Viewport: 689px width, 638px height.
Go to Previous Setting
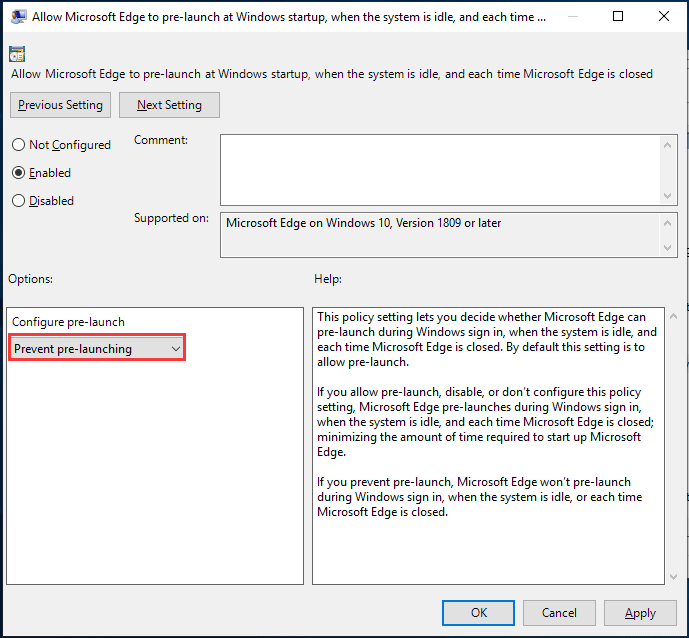pos(60,105)
